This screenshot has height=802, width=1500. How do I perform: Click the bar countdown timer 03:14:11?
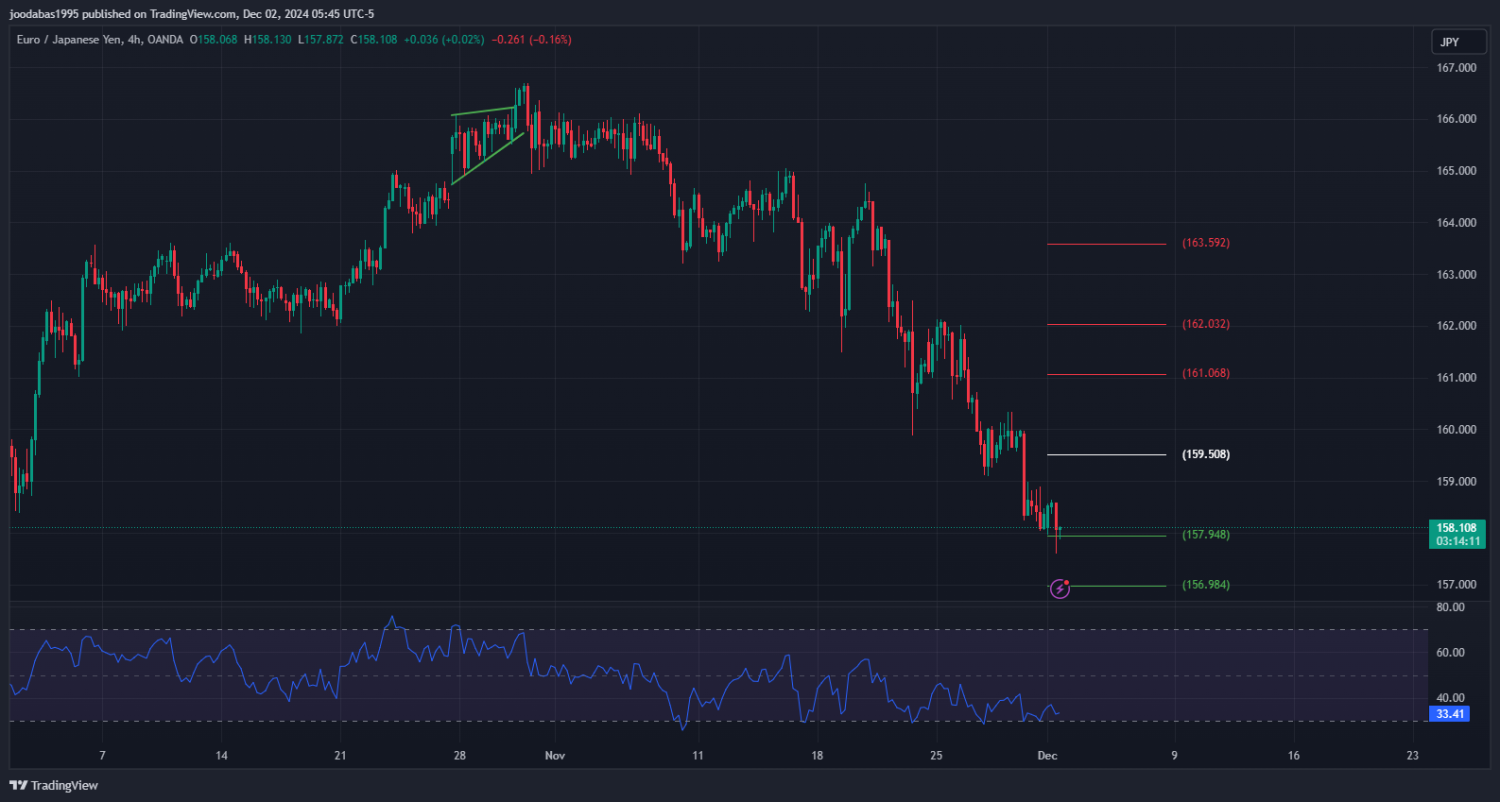1457,541
